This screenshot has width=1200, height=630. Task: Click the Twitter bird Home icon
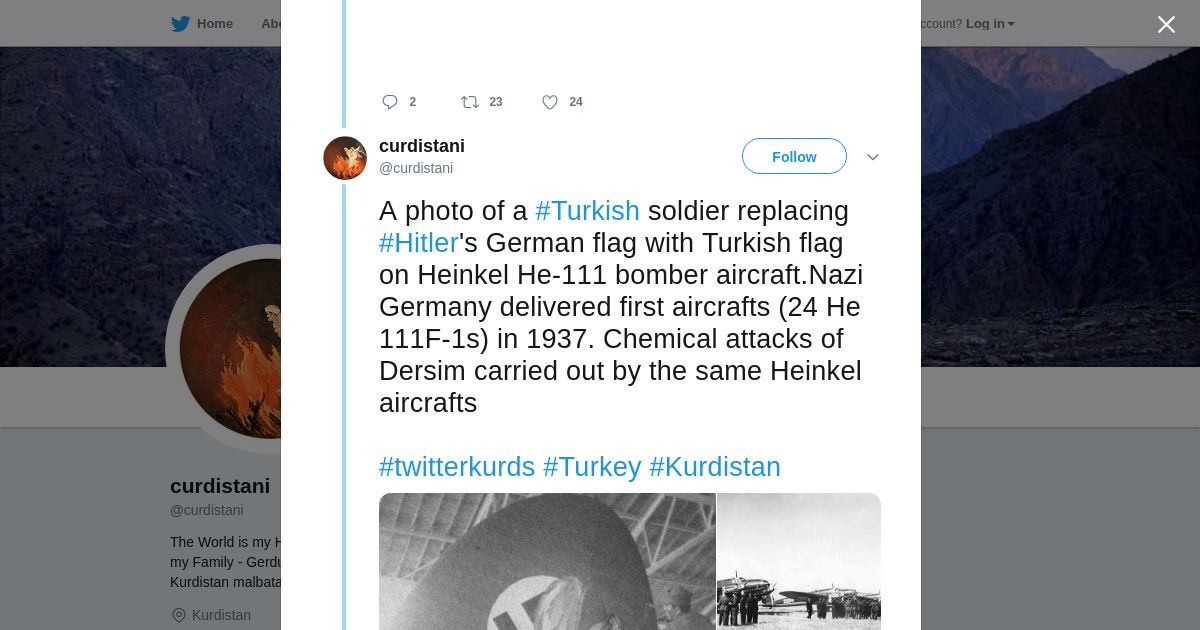click(x=180, y=24)
